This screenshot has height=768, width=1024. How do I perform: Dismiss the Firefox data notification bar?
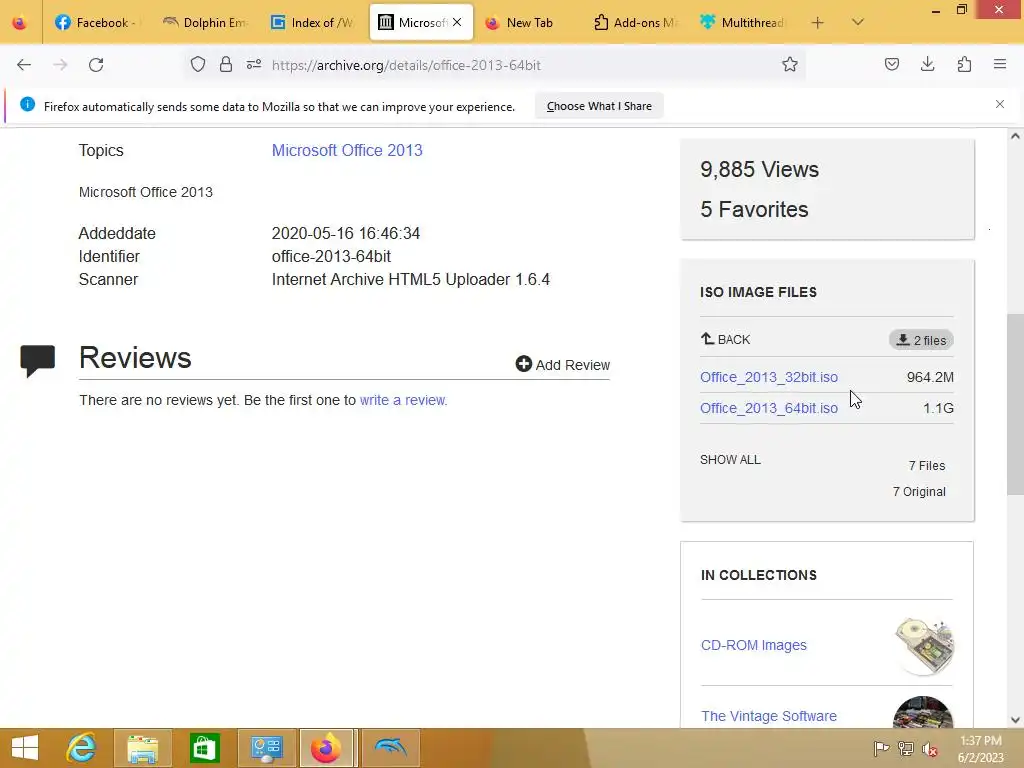(1000, 104)
